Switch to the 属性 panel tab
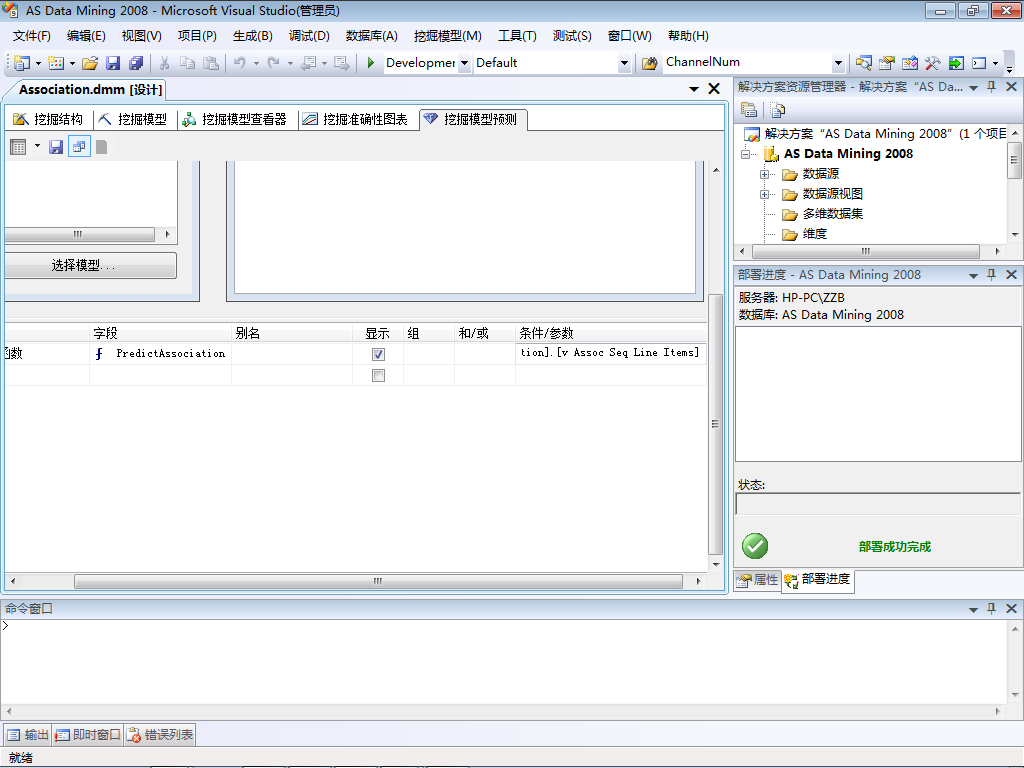The height and width of the screenshot is (768, 1024). pyautogui.click(x=758, y=579)
